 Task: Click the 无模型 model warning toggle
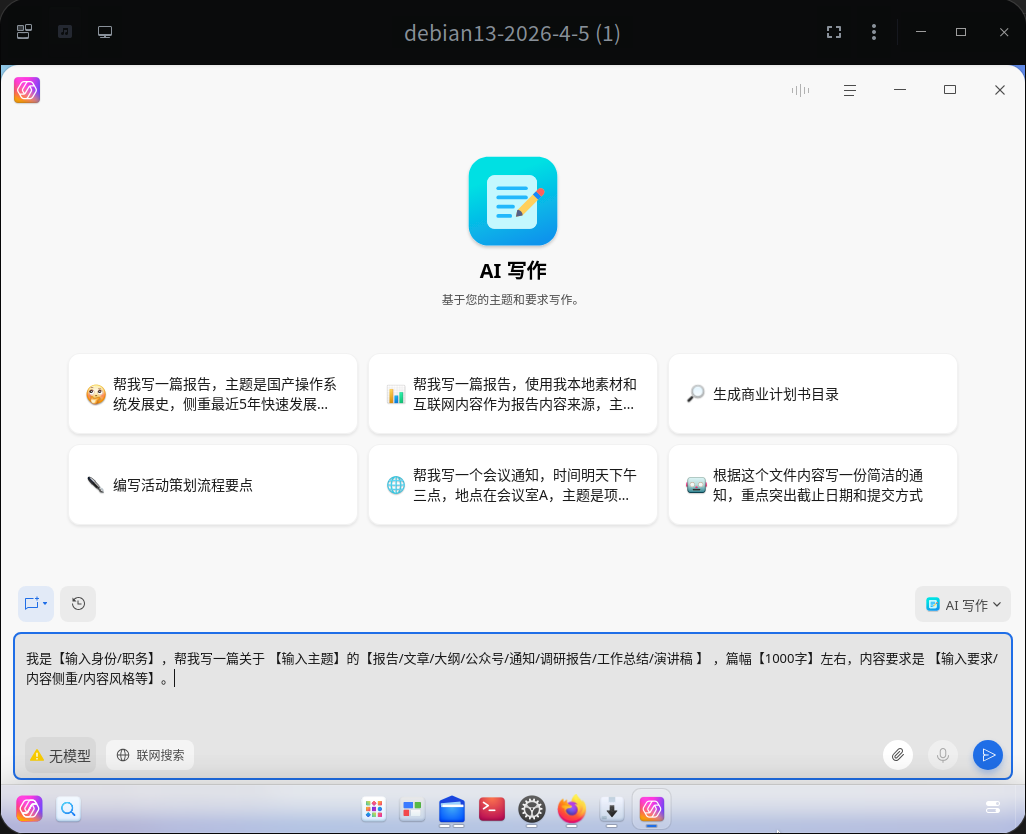tap(60, 755)
